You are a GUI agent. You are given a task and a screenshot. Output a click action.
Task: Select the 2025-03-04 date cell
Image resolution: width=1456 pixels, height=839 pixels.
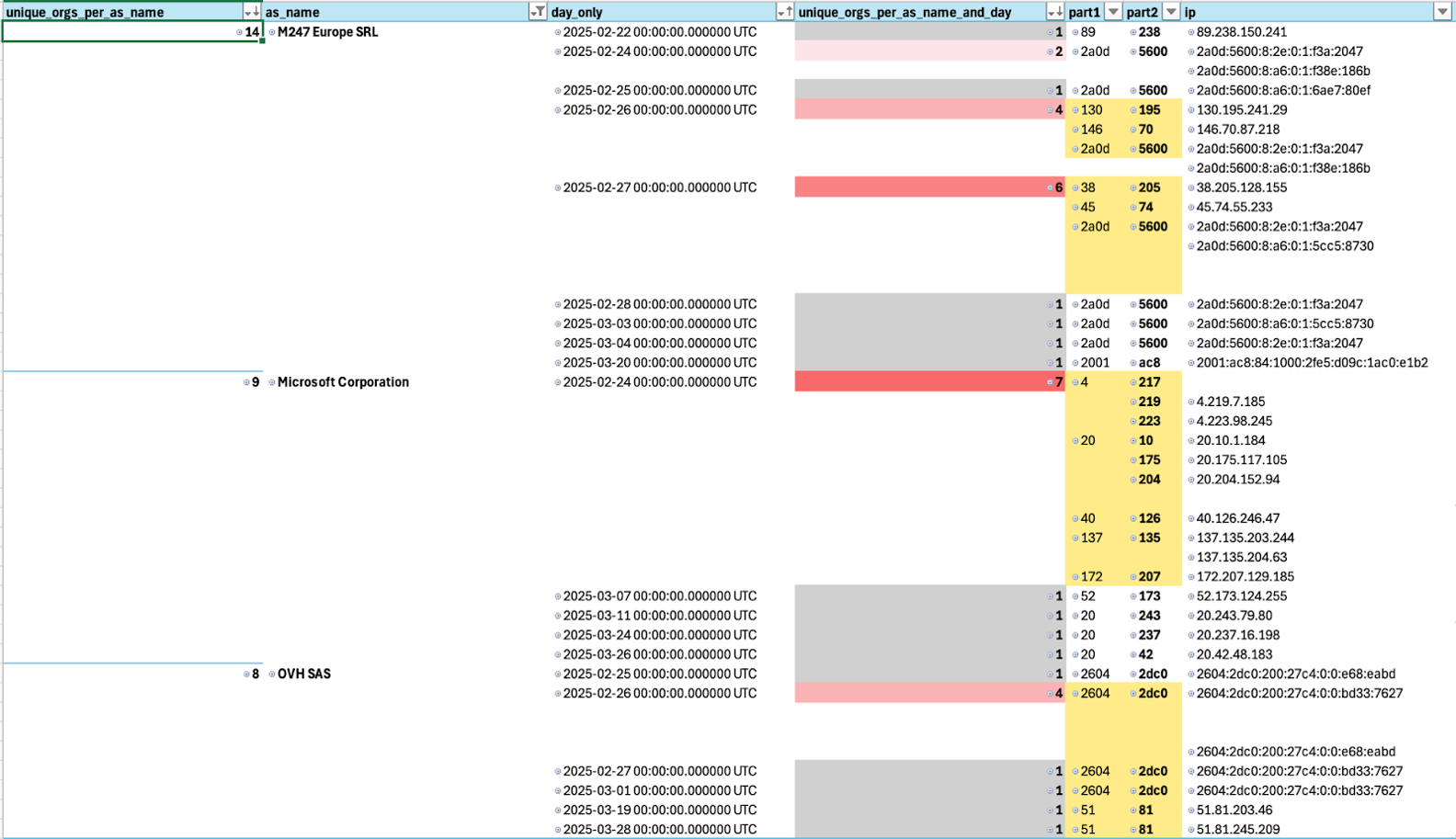tap(672, 344)
